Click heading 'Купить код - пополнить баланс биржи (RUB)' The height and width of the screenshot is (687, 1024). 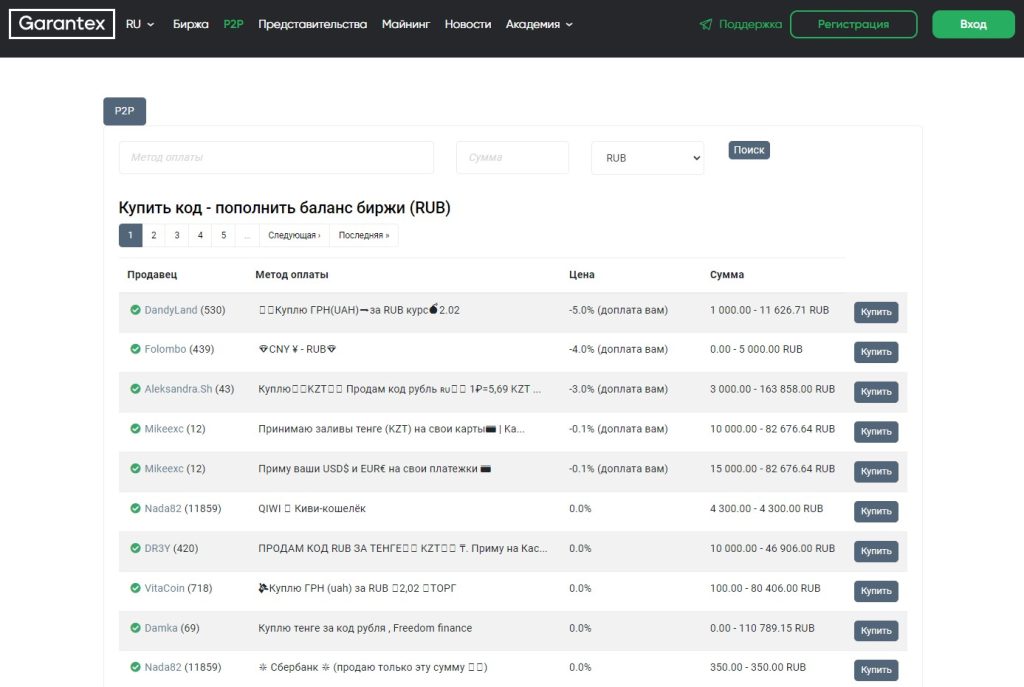tap(285, 208)
